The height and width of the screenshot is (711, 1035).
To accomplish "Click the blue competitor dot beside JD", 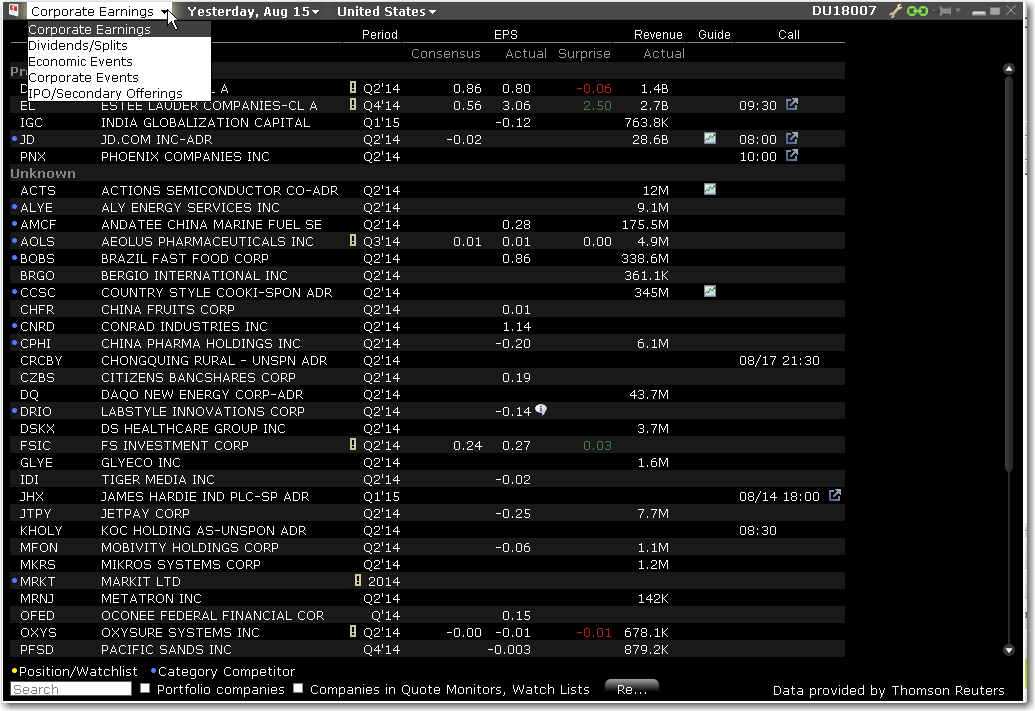I will (15, 139).
